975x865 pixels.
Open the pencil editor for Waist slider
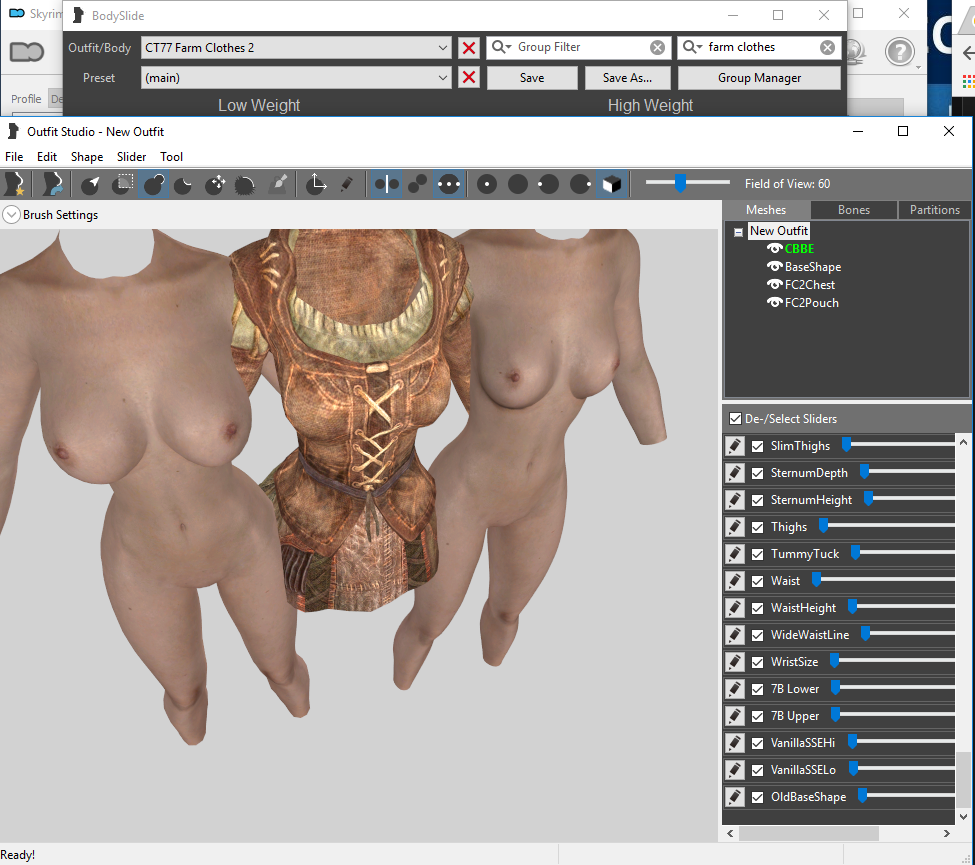pos(735,581)
